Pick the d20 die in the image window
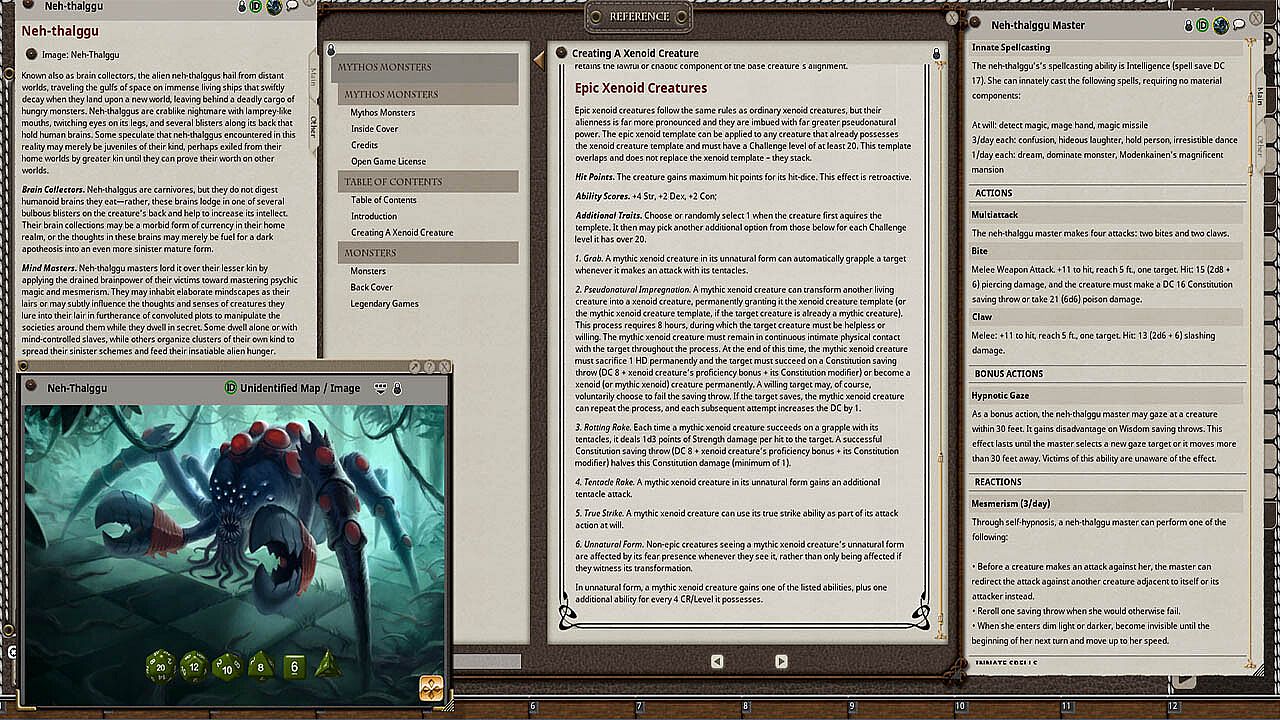The height and width of the screenshot is (720, 1280). coord(161,664)
